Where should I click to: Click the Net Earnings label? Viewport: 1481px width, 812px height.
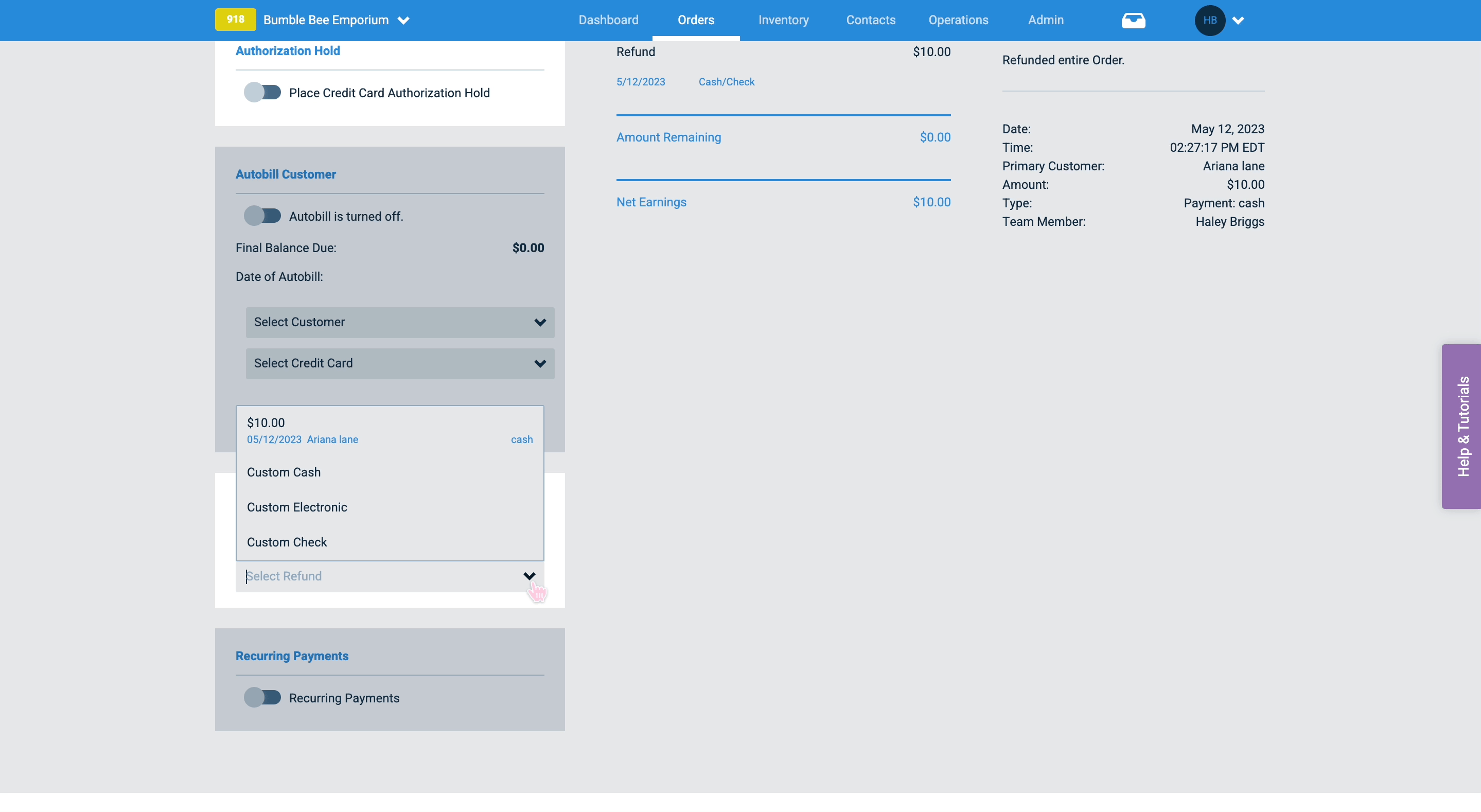click(651, 202)
